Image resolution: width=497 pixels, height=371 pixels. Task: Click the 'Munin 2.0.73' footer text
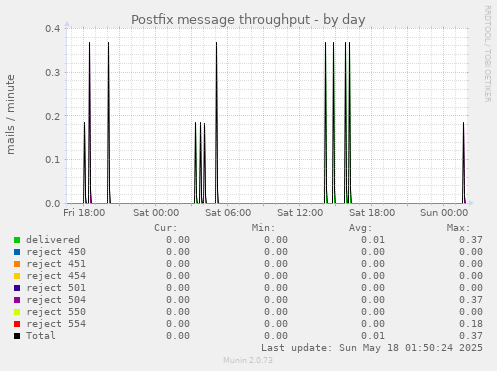tap(248, 360)
